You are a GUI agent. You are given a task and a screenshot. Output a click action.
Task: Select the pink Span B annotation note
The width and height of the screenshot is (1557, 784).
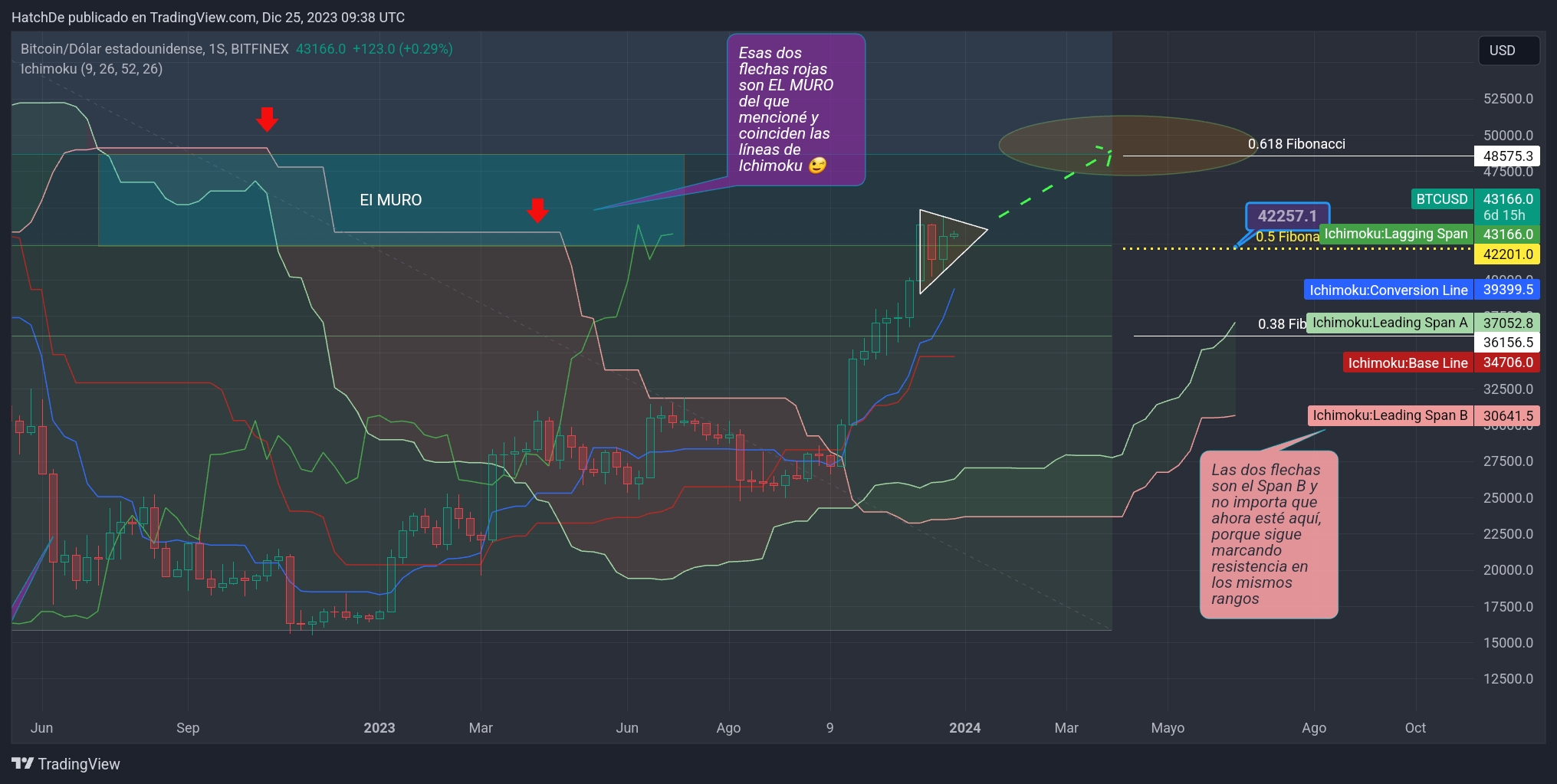click(x=1268, y=534)
